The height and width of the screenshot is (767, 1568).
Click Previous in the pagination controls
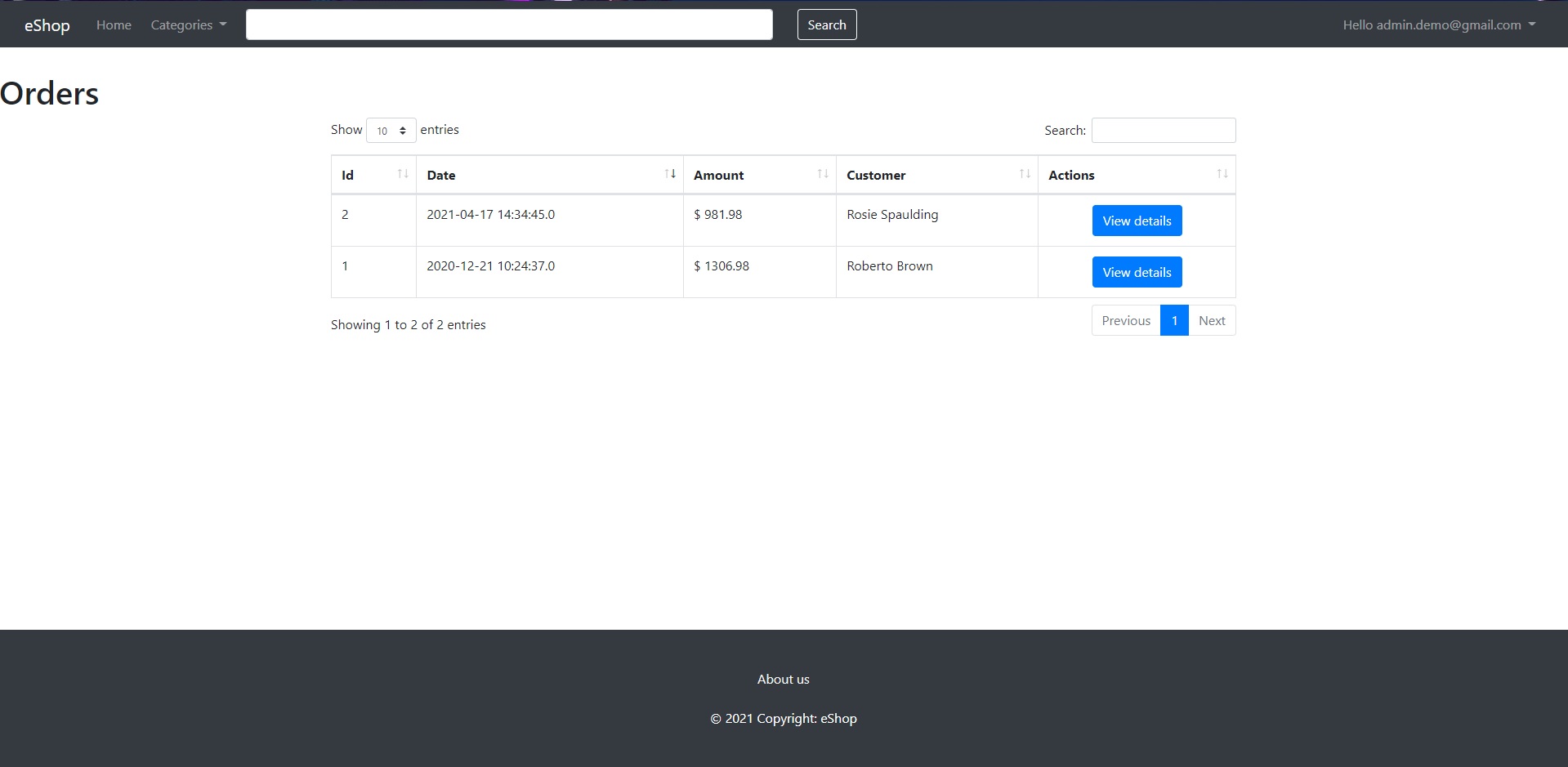[1125, 320]
